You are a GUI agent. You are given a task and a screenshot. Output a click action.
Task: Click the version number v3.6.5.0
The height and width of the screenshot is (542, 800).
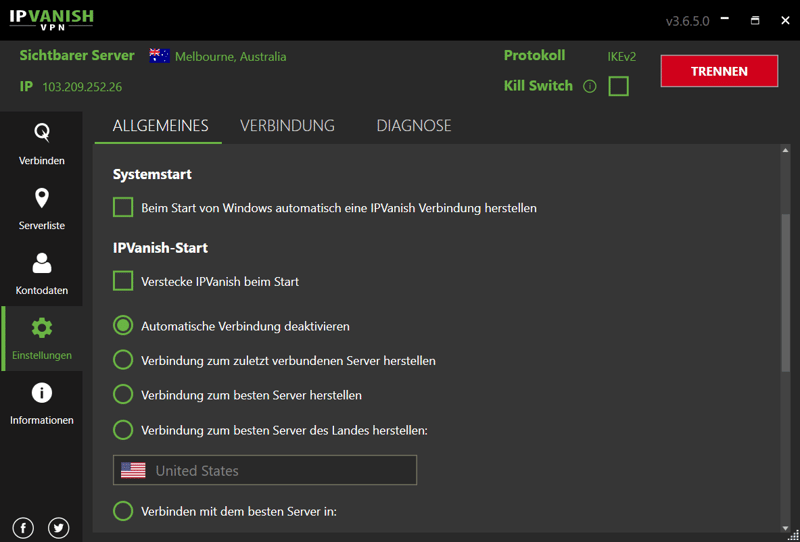tap(687, 21)
